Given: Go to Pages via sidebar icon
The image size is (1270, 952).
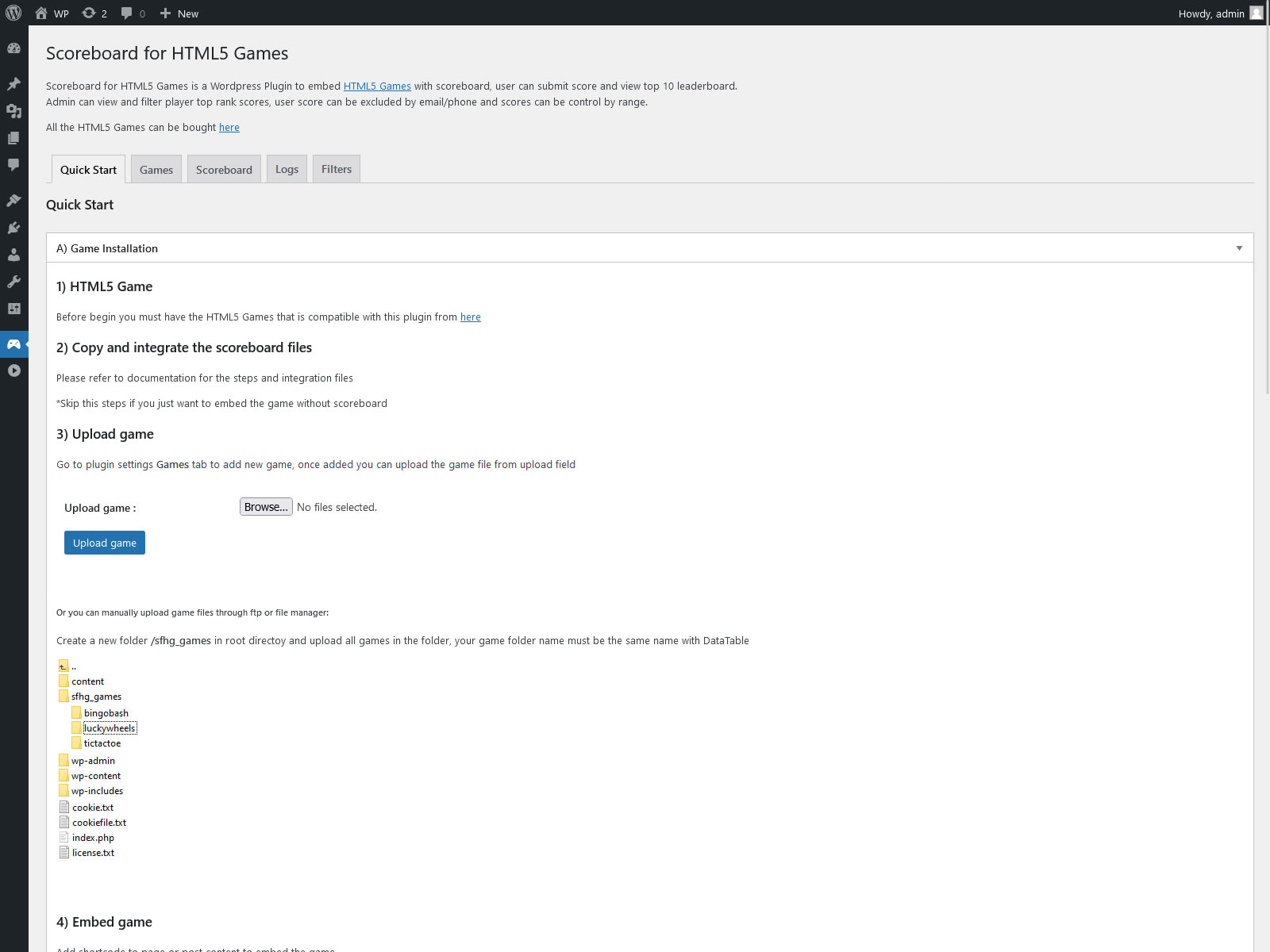Looking at the screenshot, I should pyautogui.click(x=13, y=138).
